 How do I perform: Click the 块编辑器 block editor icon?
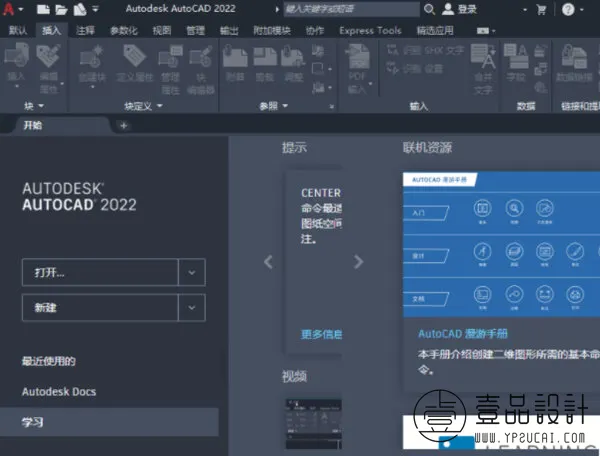coord(201,56)
